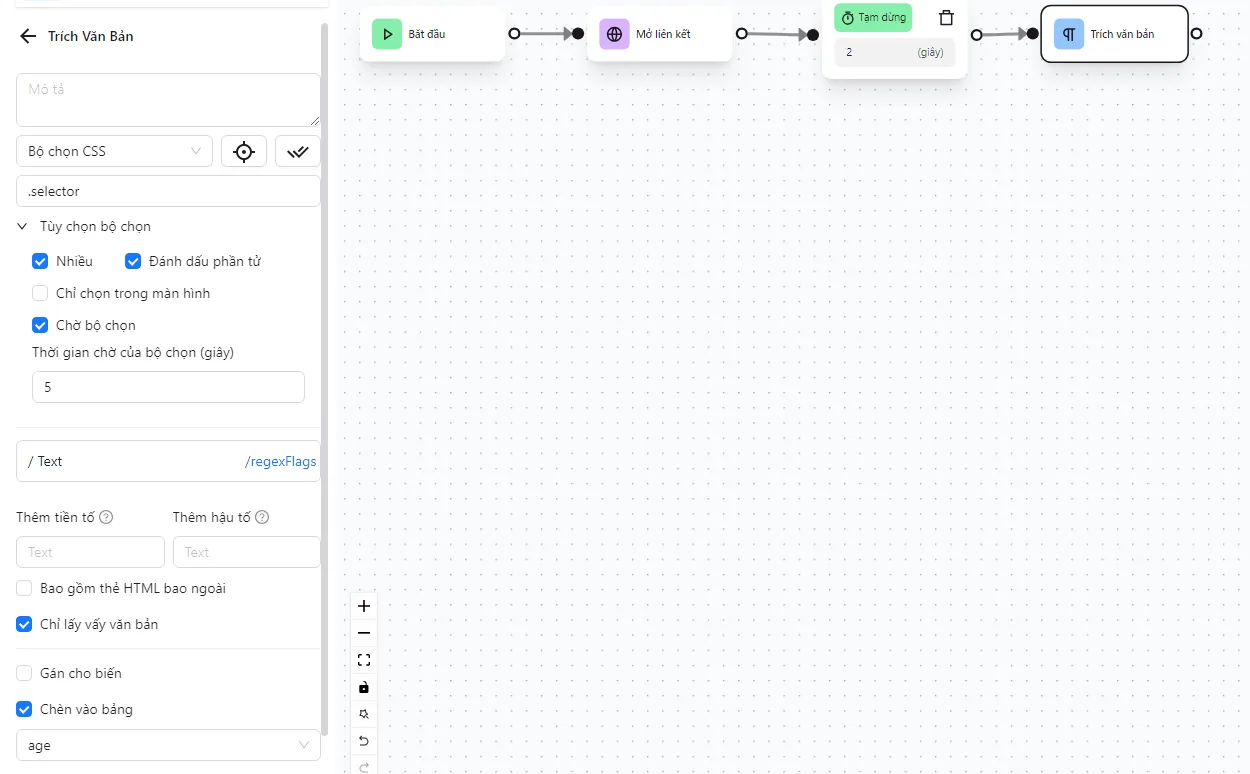Open the Bộ chọn CSS dropdown
The width and height of the screenshot is (1250, 774).
click(x=113, y=151)
